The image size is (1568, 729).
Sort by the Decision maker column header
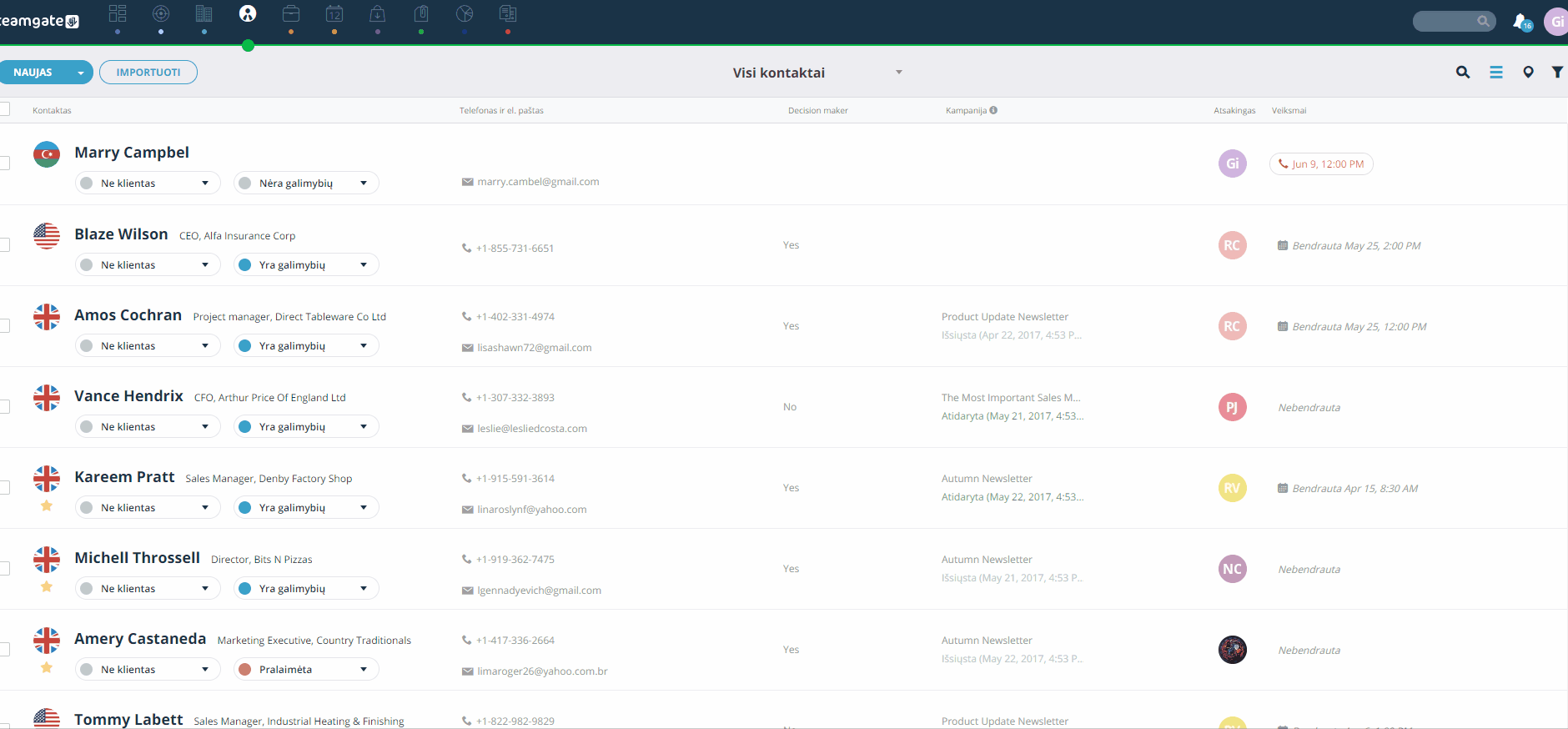tap(818, 110)
